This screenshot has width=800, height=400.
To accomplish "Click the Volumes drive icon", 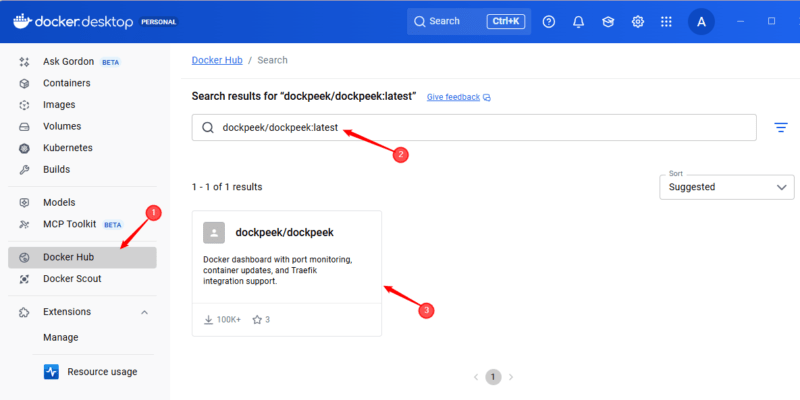I will 24,127.
